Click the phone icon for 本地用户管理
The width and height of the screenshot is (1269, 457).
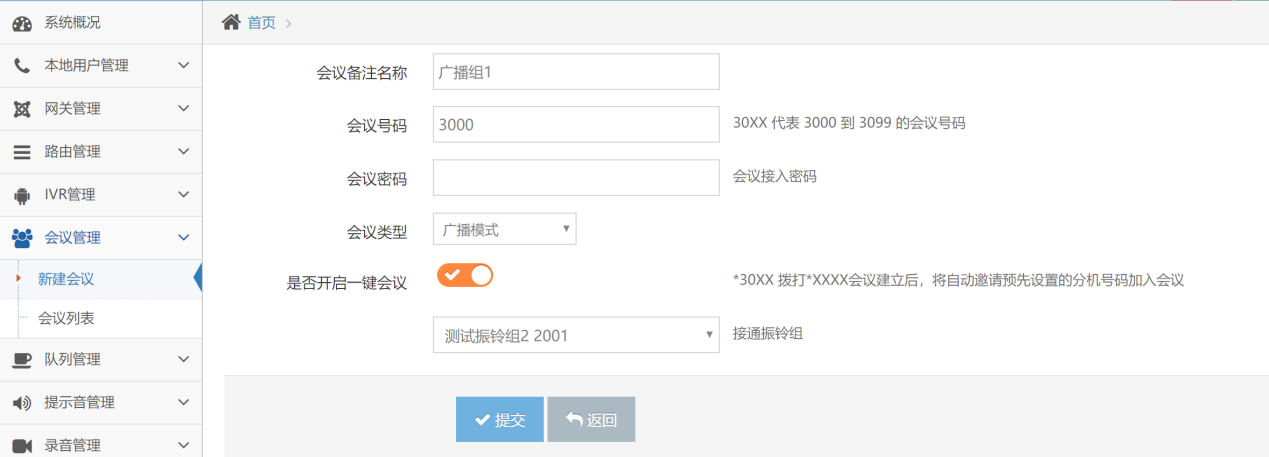(22, 65)
